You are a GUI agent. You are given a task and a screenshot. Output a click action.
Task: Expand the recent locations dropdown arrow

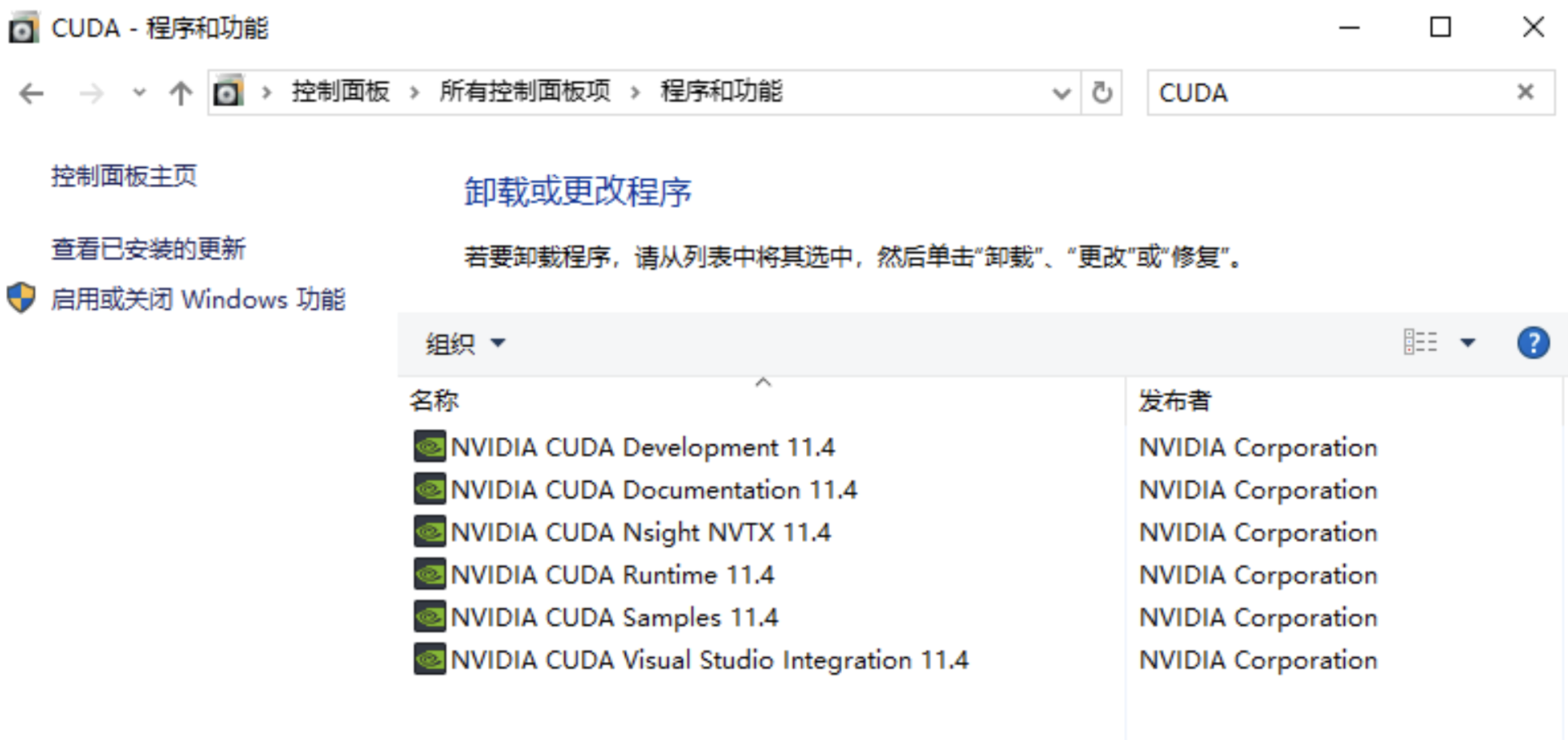(x=140, y=93)
